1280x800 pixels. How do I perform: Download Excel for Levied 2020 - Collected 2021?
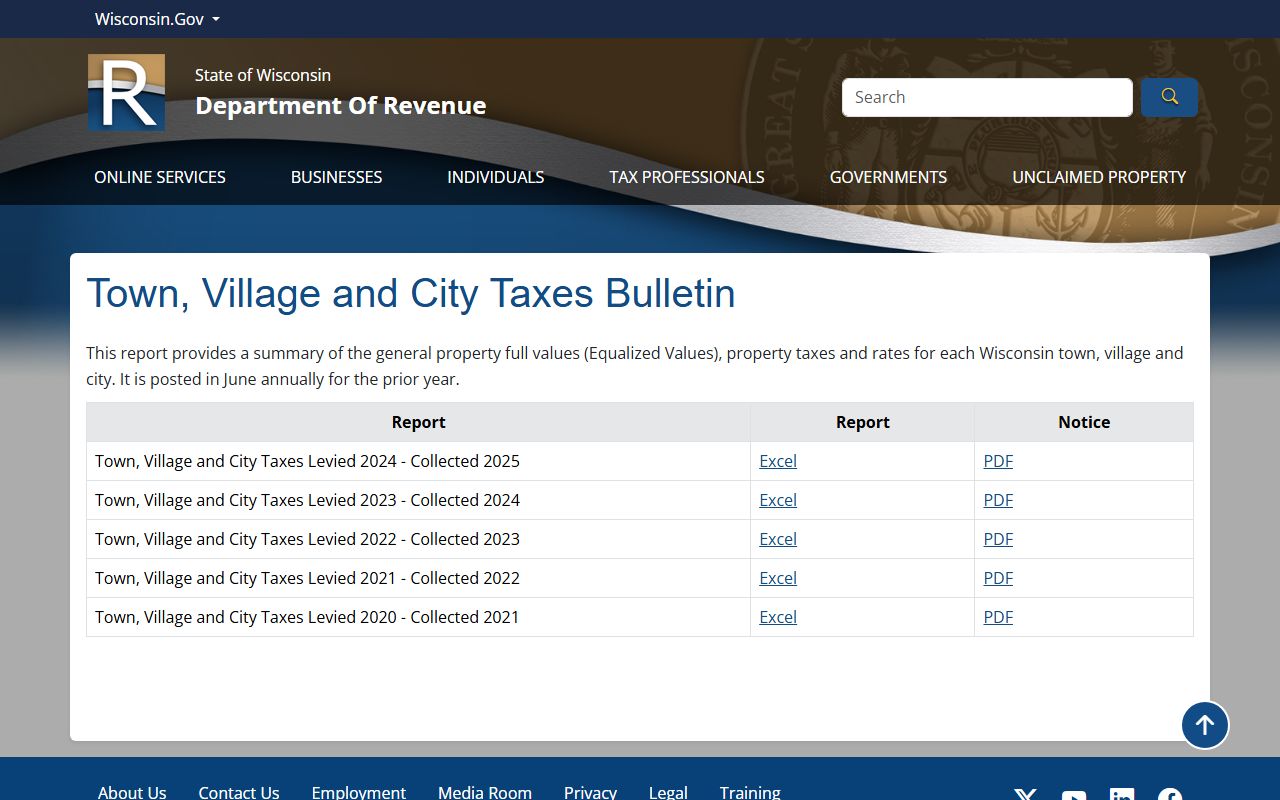click(778, 617)
